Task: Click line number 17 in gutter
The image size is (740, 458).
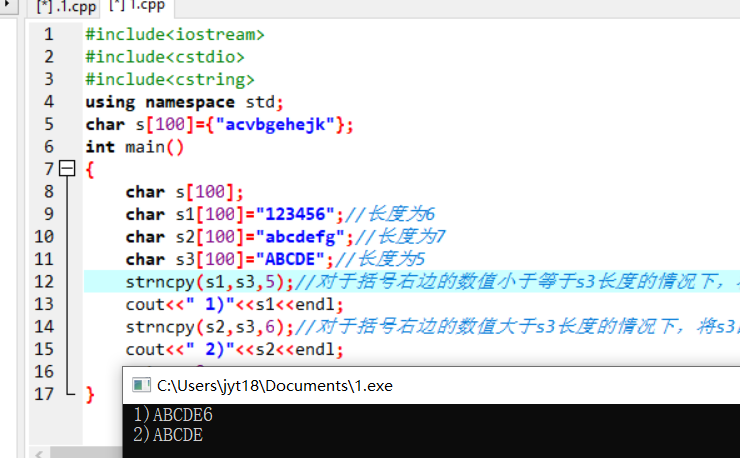Action: pyautogui.click(x=44, y=394)
